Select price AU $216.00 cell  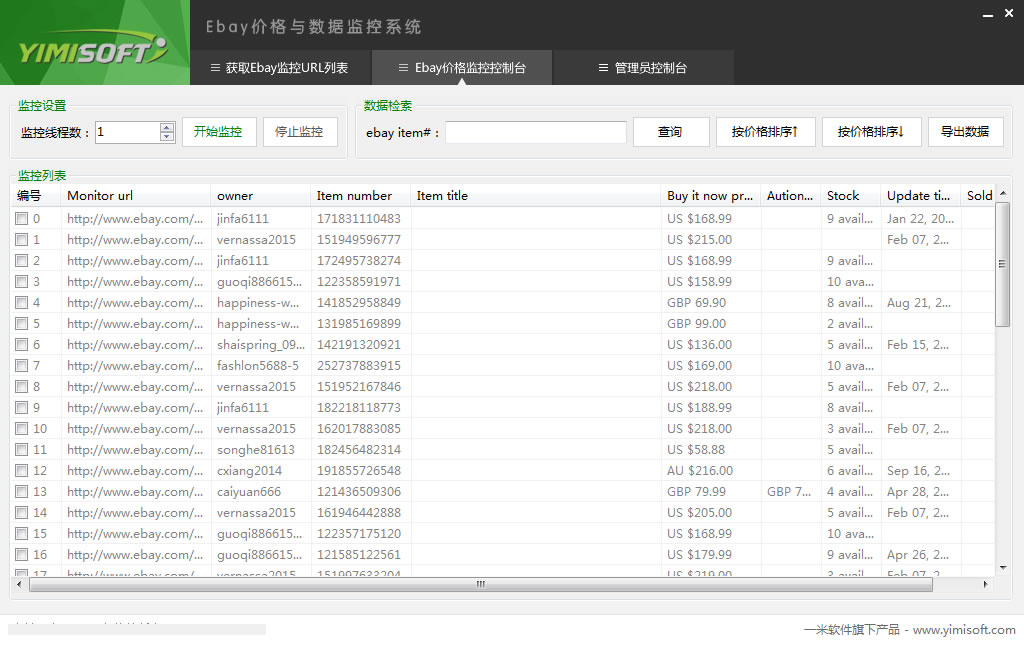point(700,471)
